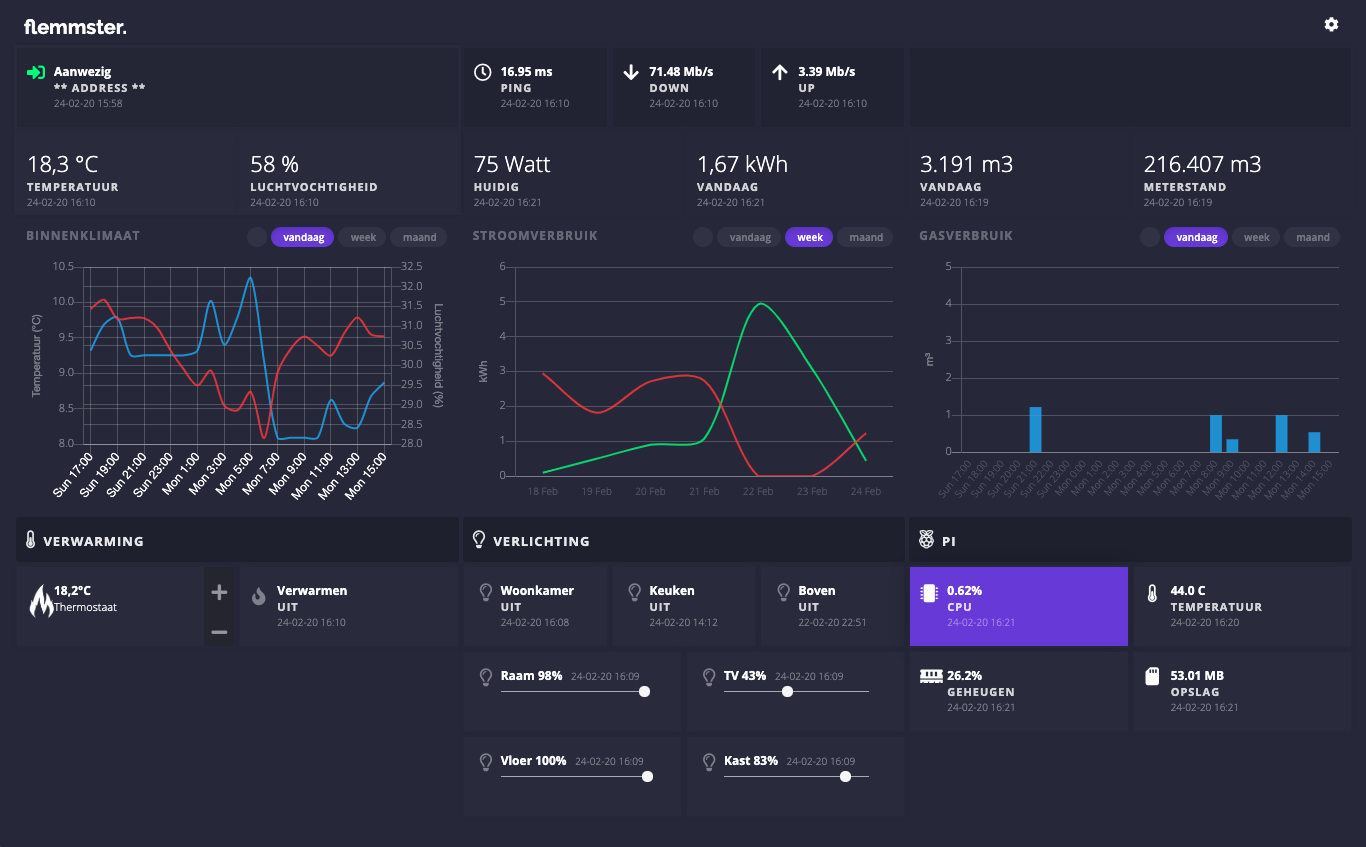
Task: Click the flemmster. logo
Action: click(75, 27)
